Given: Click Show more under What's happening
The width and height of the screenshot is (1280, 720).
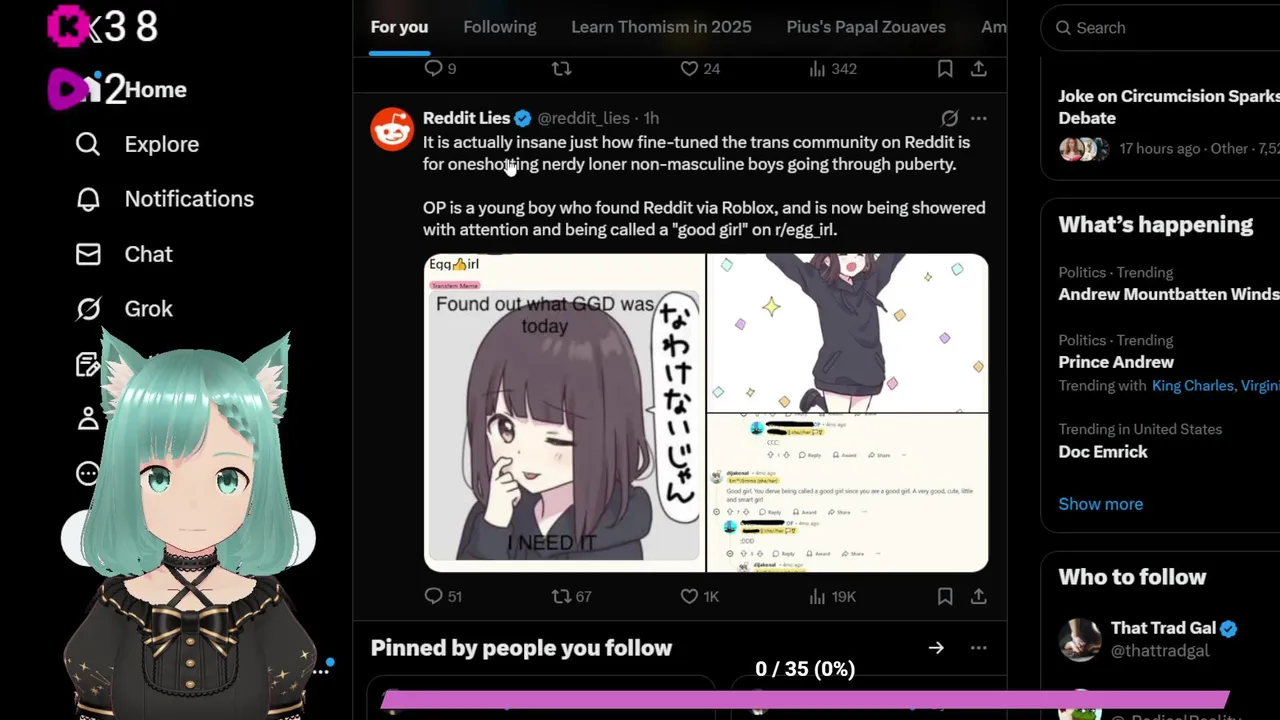Looking at the screenshot, I should [x=1101, y=504].
